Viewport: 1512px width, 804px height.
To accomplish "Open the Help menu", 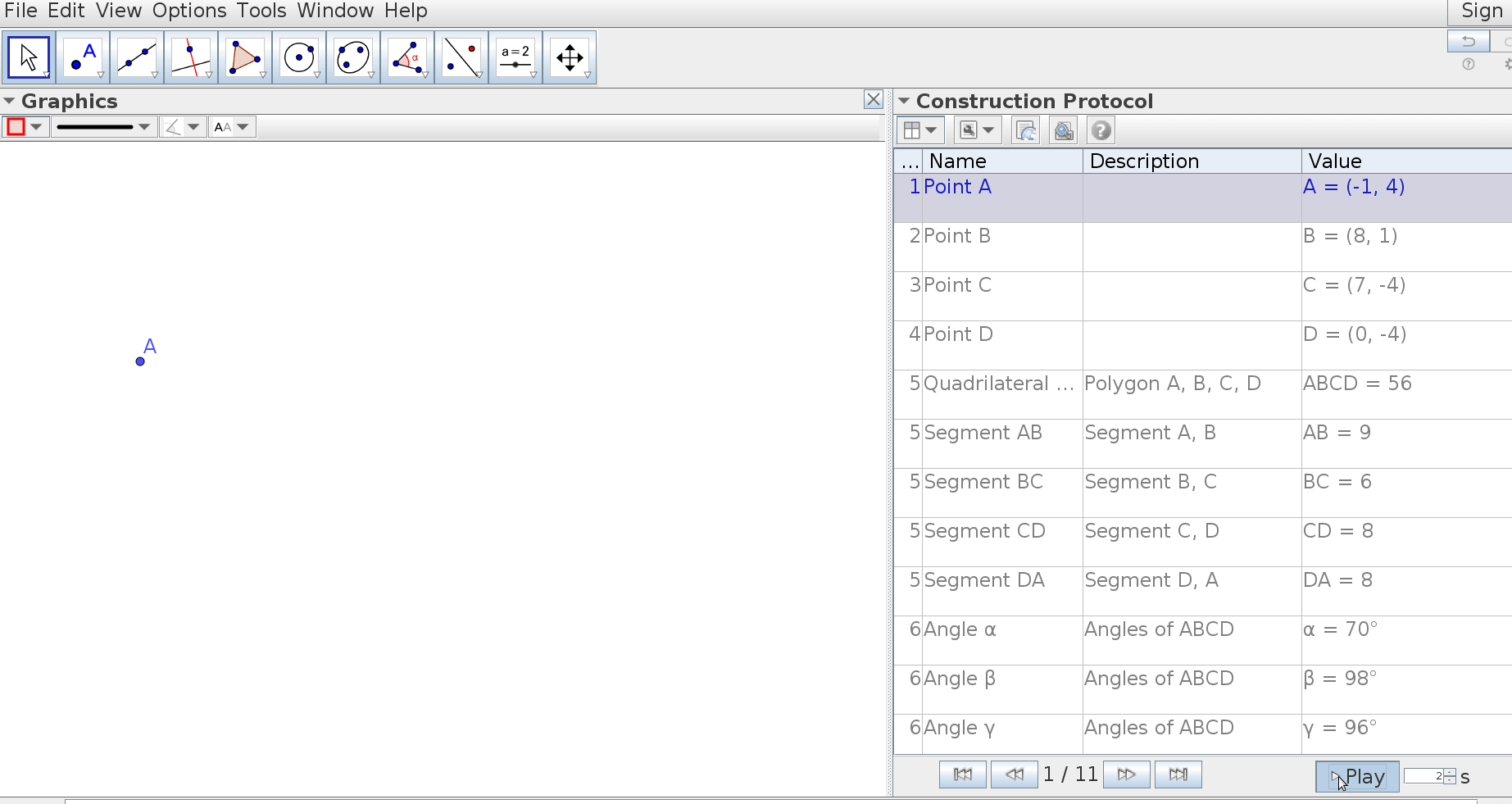I will coord(406,11).
